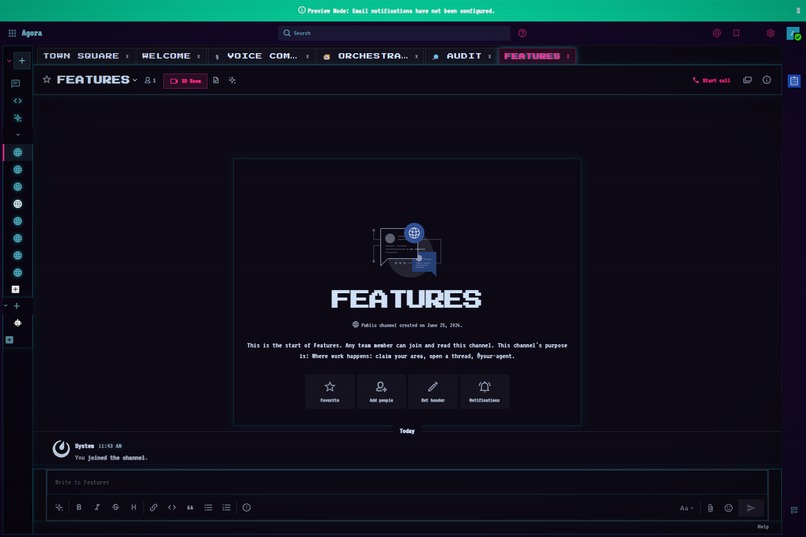806x537 pixels.
Task: Insert inline code in composer
Action: coord(172,507)
